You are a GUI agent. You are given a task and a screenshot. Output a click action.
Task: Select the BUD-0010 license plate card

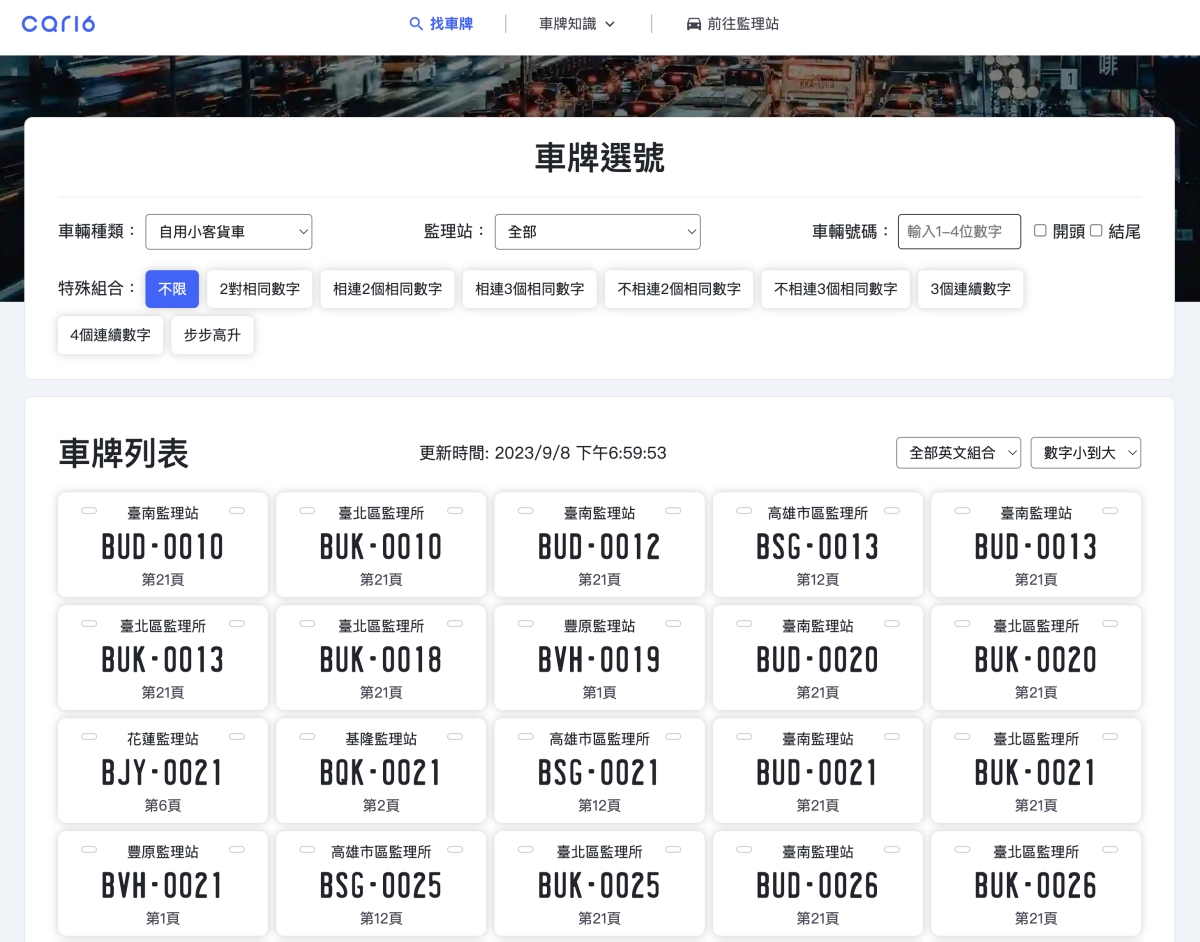pyautogui.click(x=163, y=545)
